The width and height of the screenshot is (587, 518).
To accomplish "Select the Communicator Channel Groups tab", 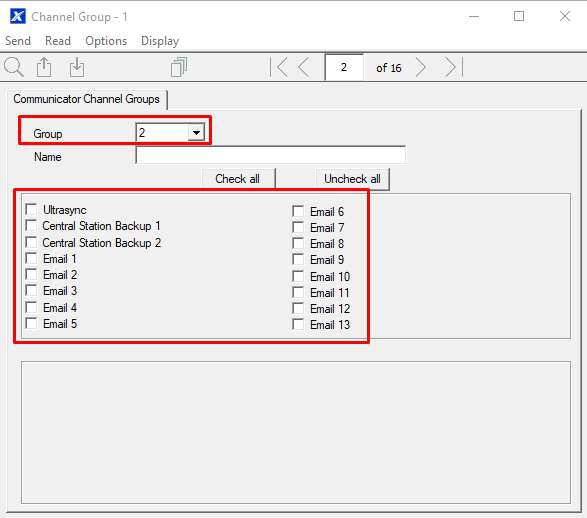I will 86,99.
